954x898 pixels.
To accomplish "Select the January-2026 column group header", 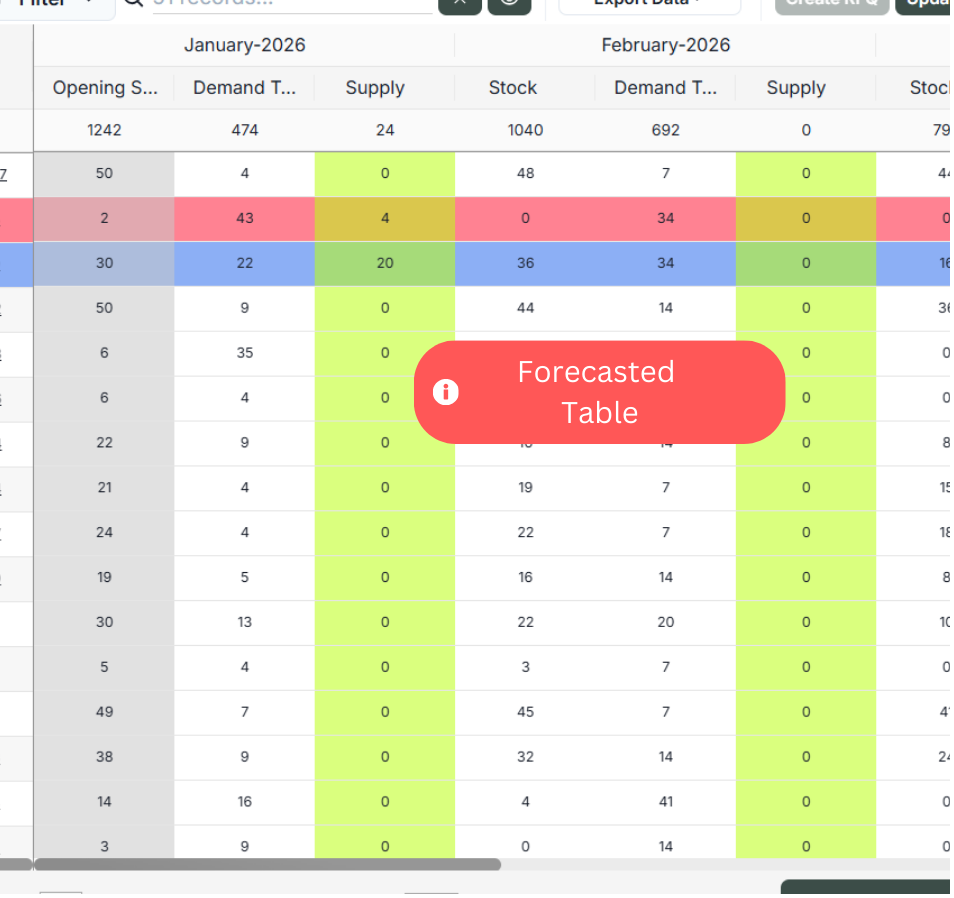I will point(244,45).
